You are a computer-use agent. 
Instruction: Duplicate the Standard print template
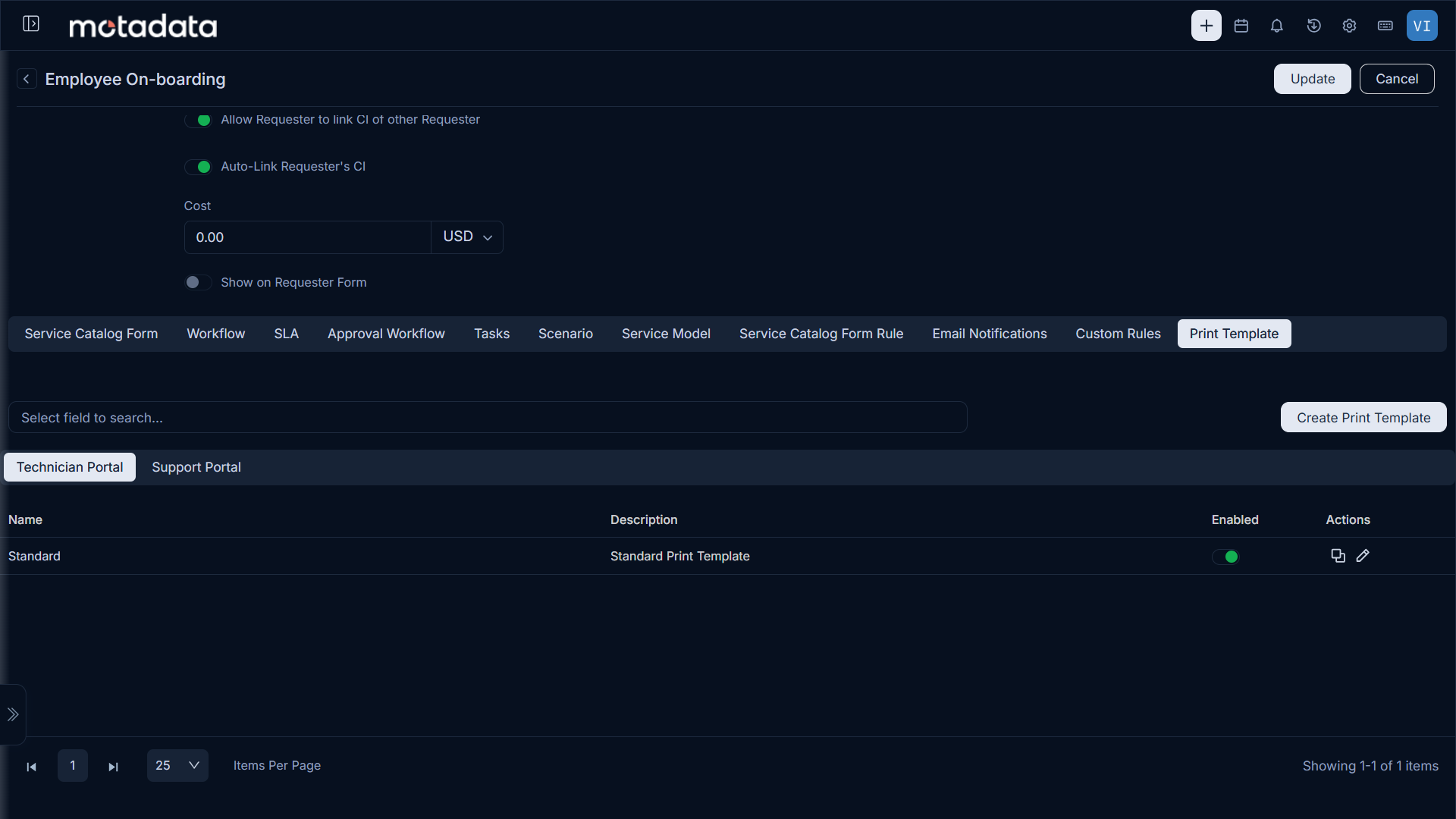[1338, 556]
